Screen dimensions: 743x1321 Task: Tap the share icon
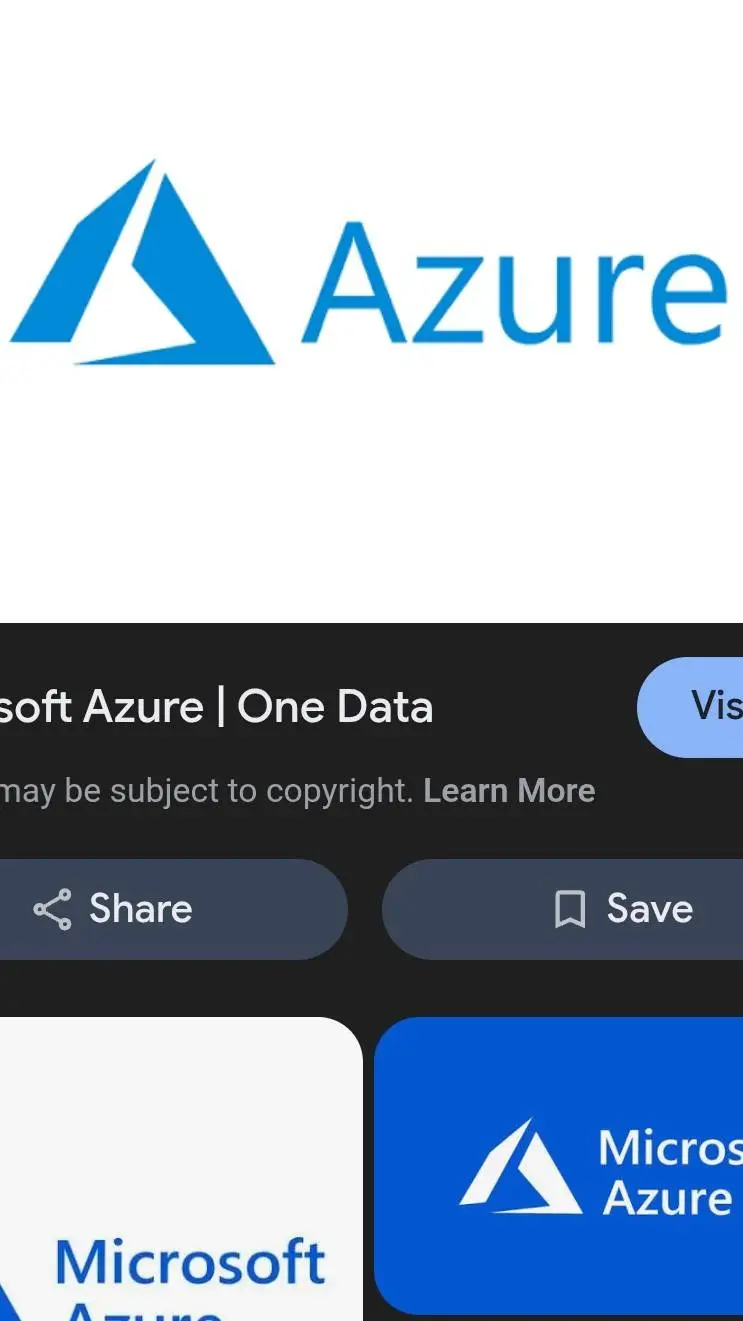(52, 909)
